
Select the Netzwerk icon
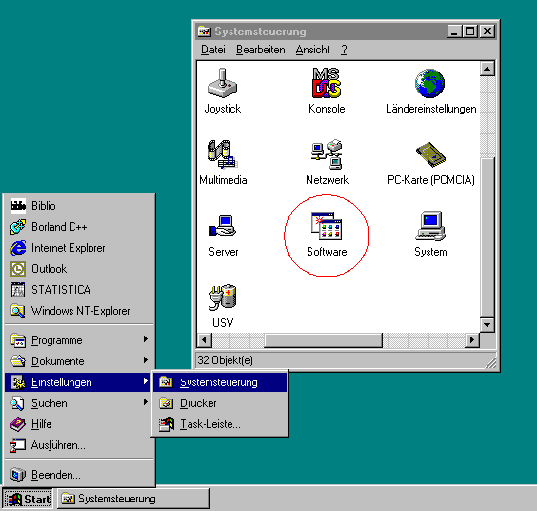tap(326, 154)
